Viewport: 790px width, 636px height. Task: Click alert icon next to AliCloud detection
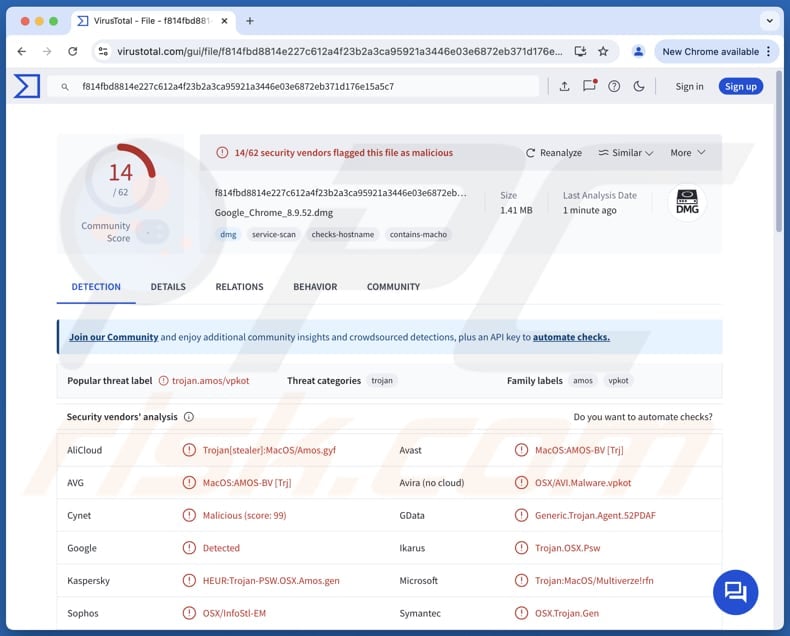[189, 450]
